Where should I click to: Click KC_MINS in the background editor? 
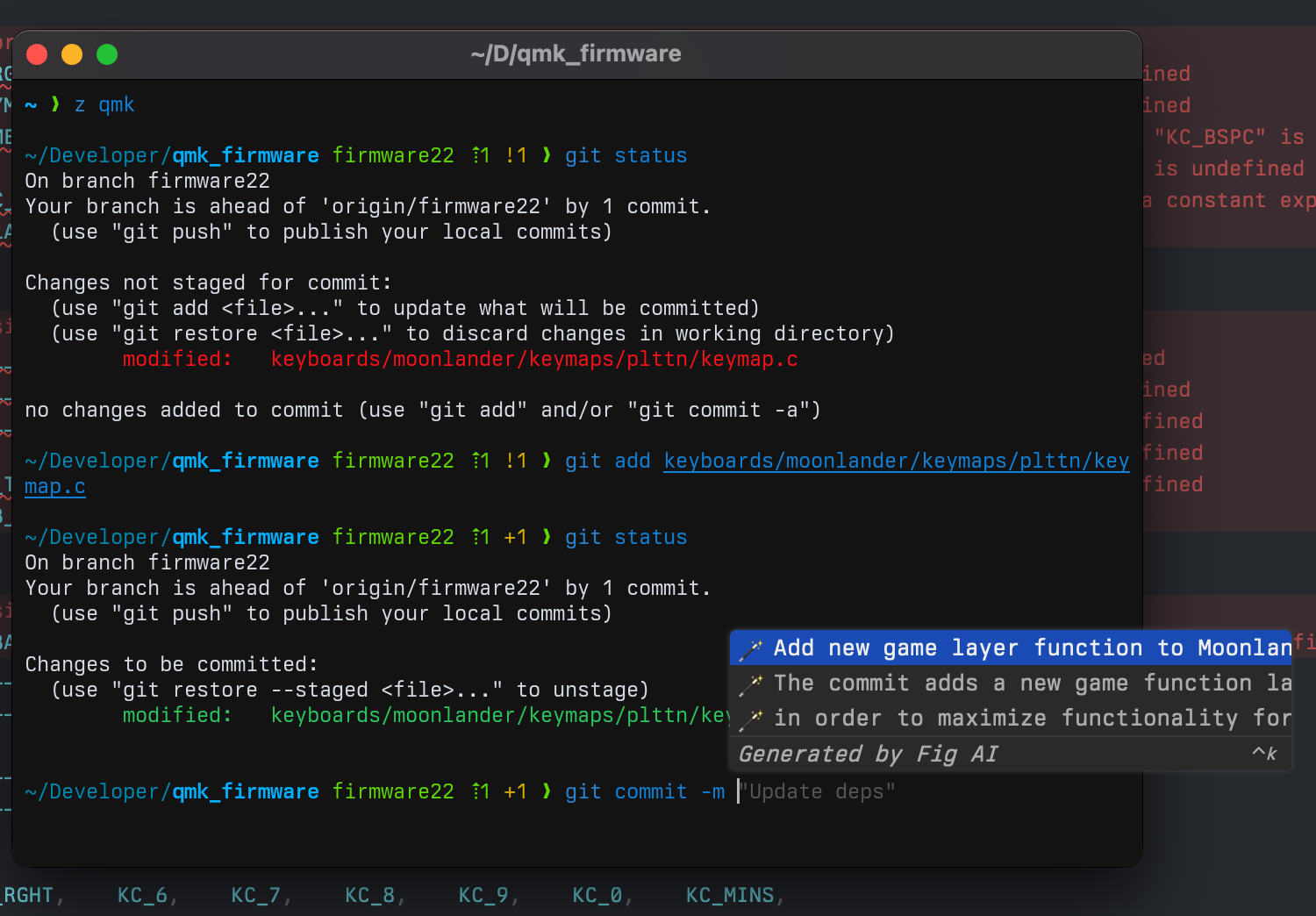730,895
